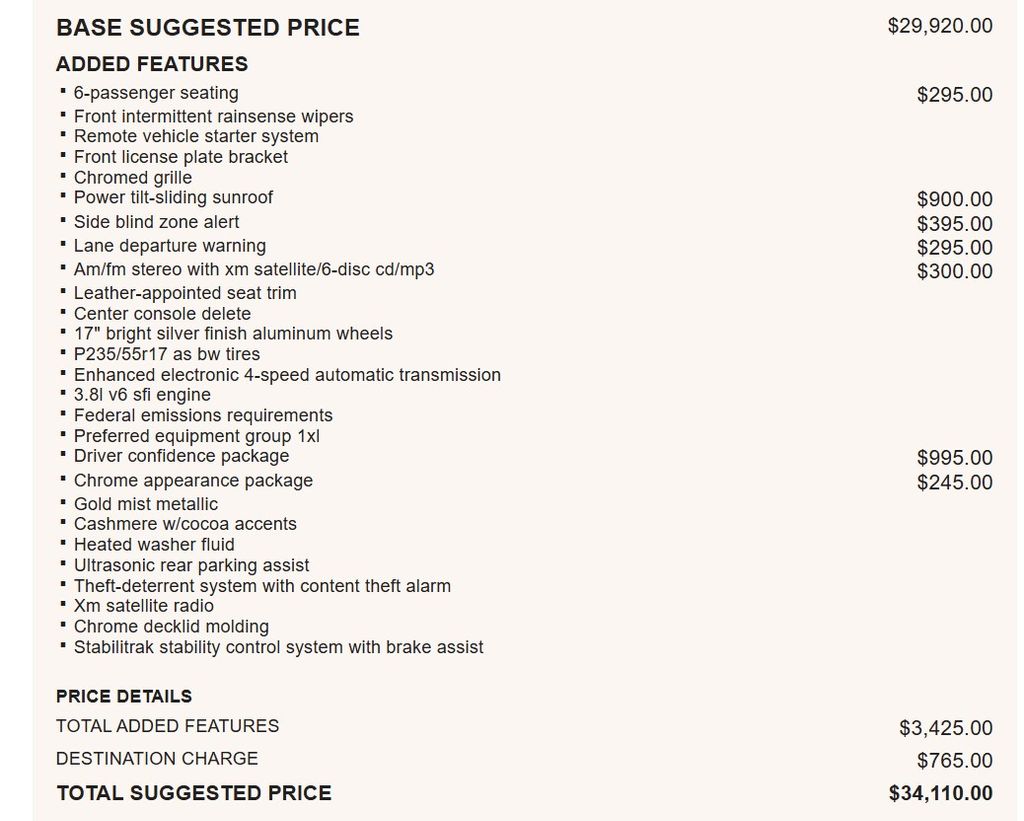
Task: Click the Leather-appointed seat trim item
Action: tap(185, 293)
